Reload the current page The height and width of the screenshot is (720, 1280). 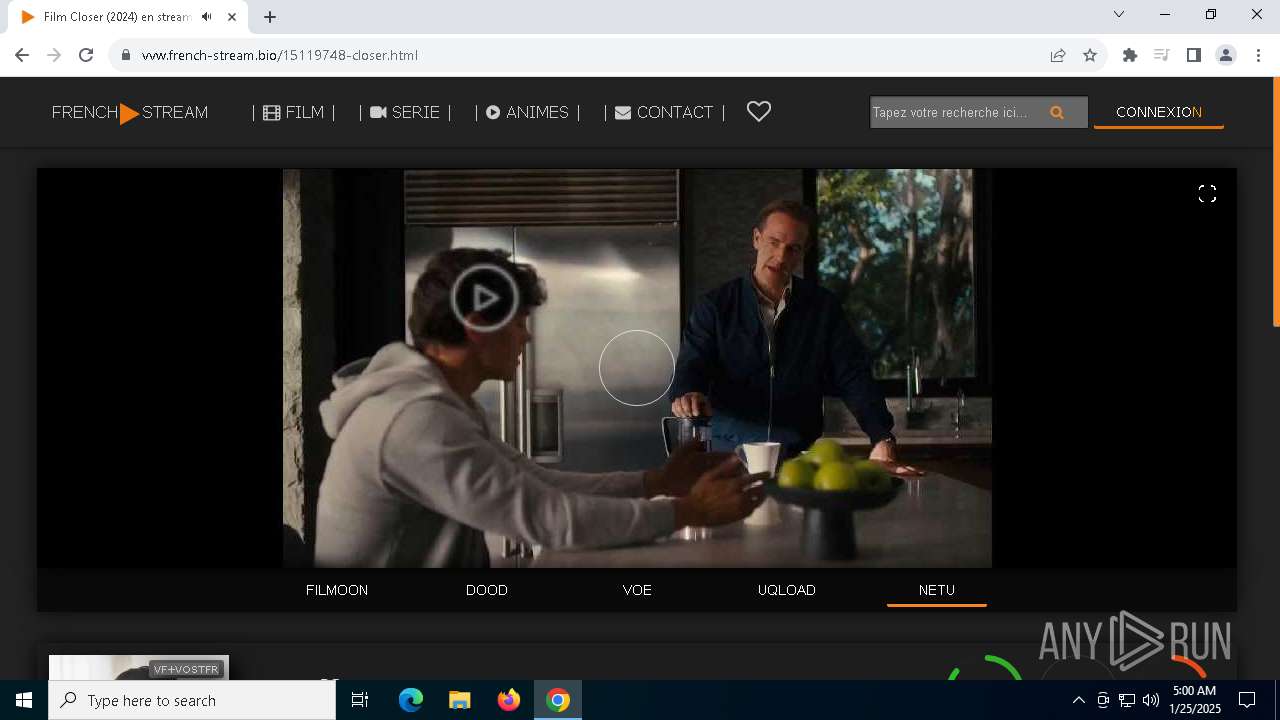coord(86,55)
